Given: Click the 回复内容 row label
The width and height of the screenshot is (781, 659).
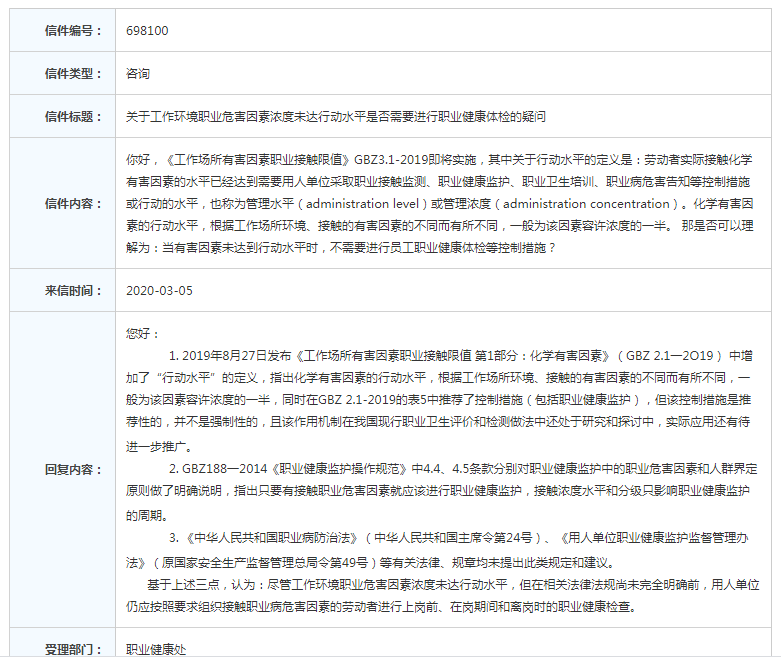Looking at the screenshot, I should [73, 469].
